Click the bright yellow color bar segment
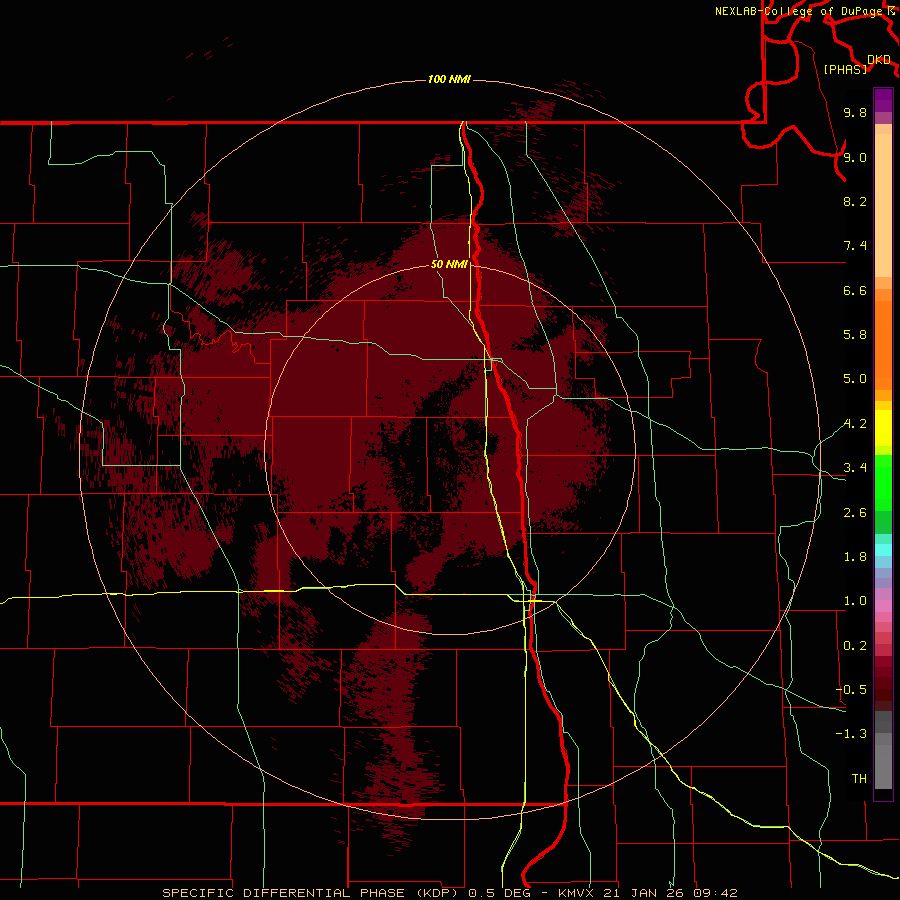The image size is (900, 900). [x=883, y=428]
